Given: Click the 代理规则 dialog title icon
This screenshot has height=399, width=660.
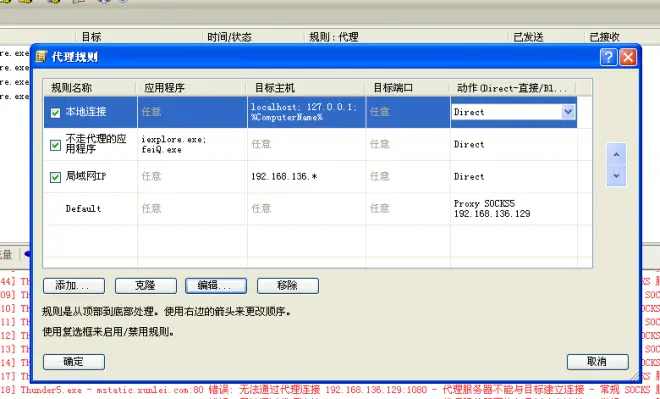Looking at the screenshot, I should coord(41,56).
